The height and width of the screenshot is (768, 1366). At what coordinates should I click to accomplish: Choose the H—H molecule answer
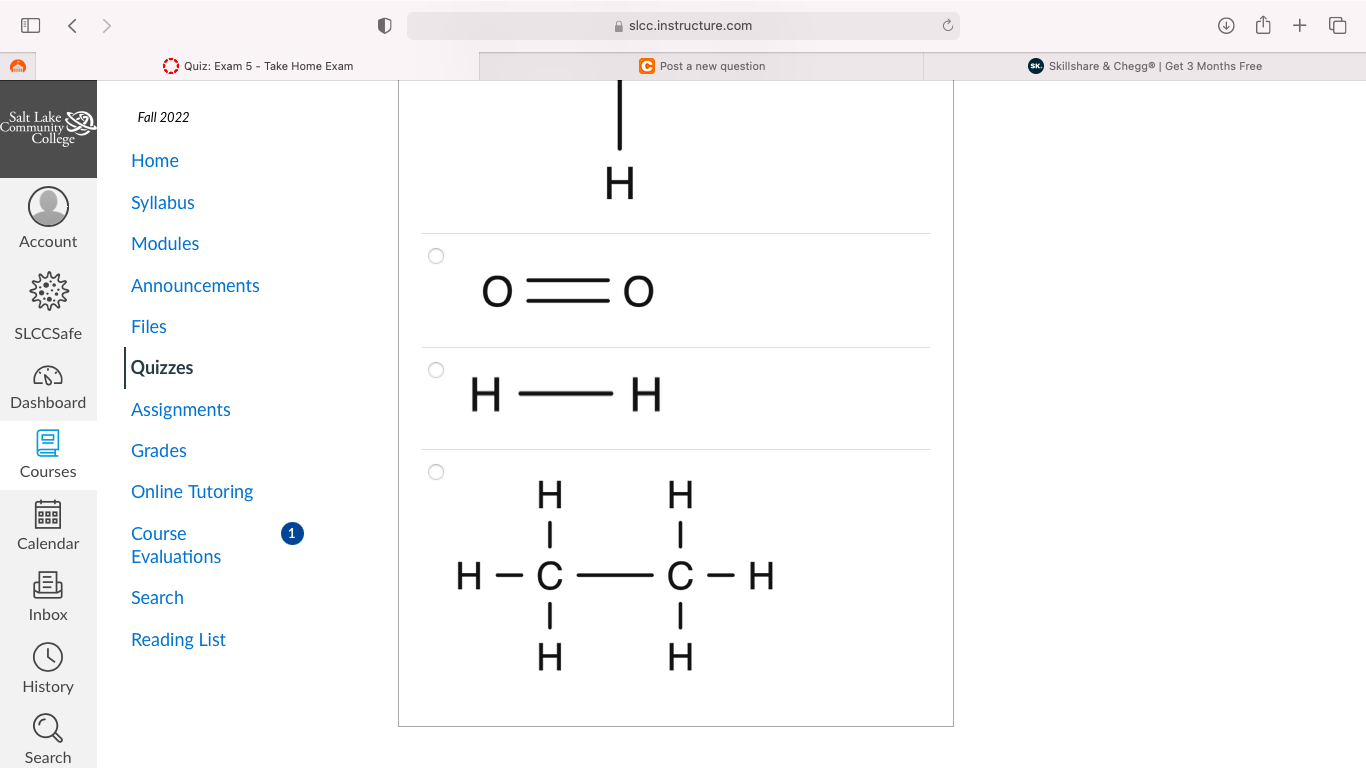[436, 370]
